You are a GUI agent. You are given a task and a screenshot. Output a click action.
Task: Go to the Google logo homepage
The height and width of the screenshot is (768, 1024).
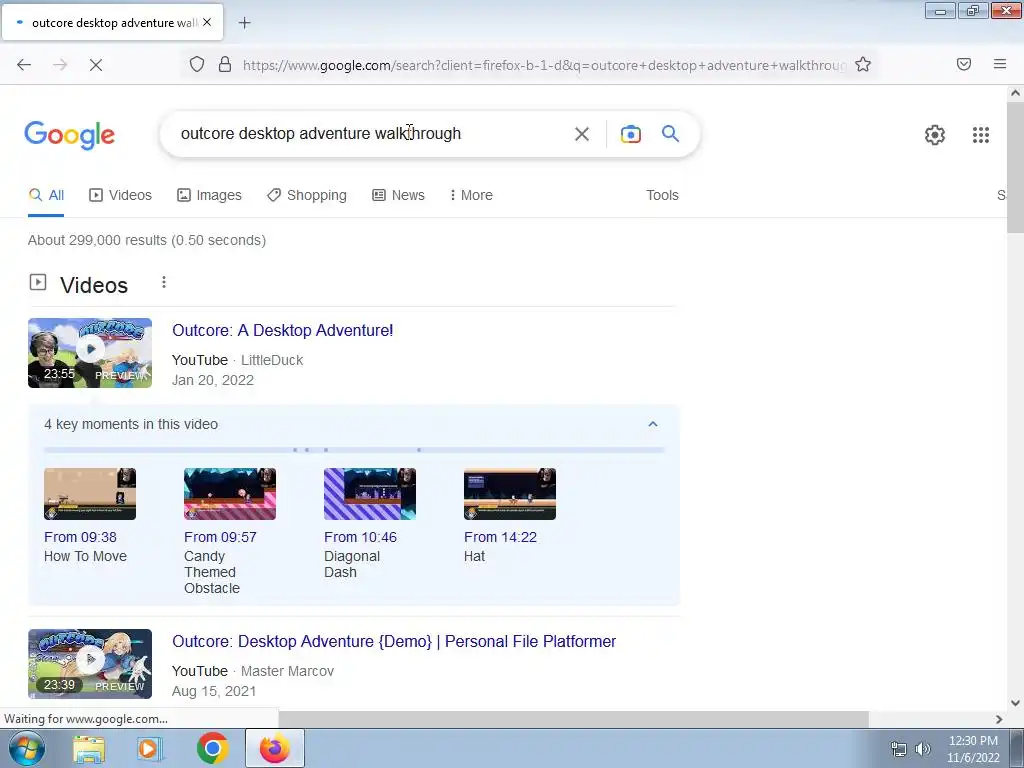click(x=69, y=135)
